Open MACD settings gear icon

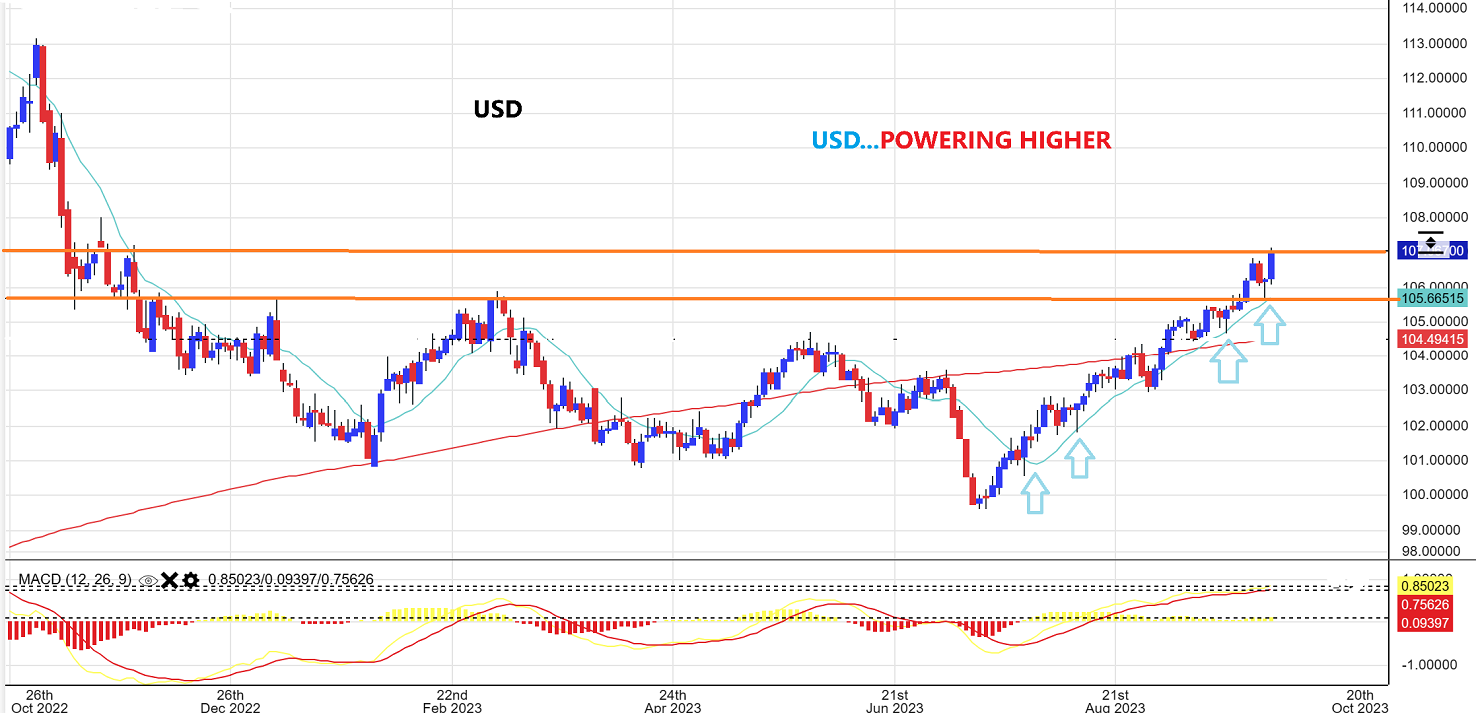tap(190, 580)
